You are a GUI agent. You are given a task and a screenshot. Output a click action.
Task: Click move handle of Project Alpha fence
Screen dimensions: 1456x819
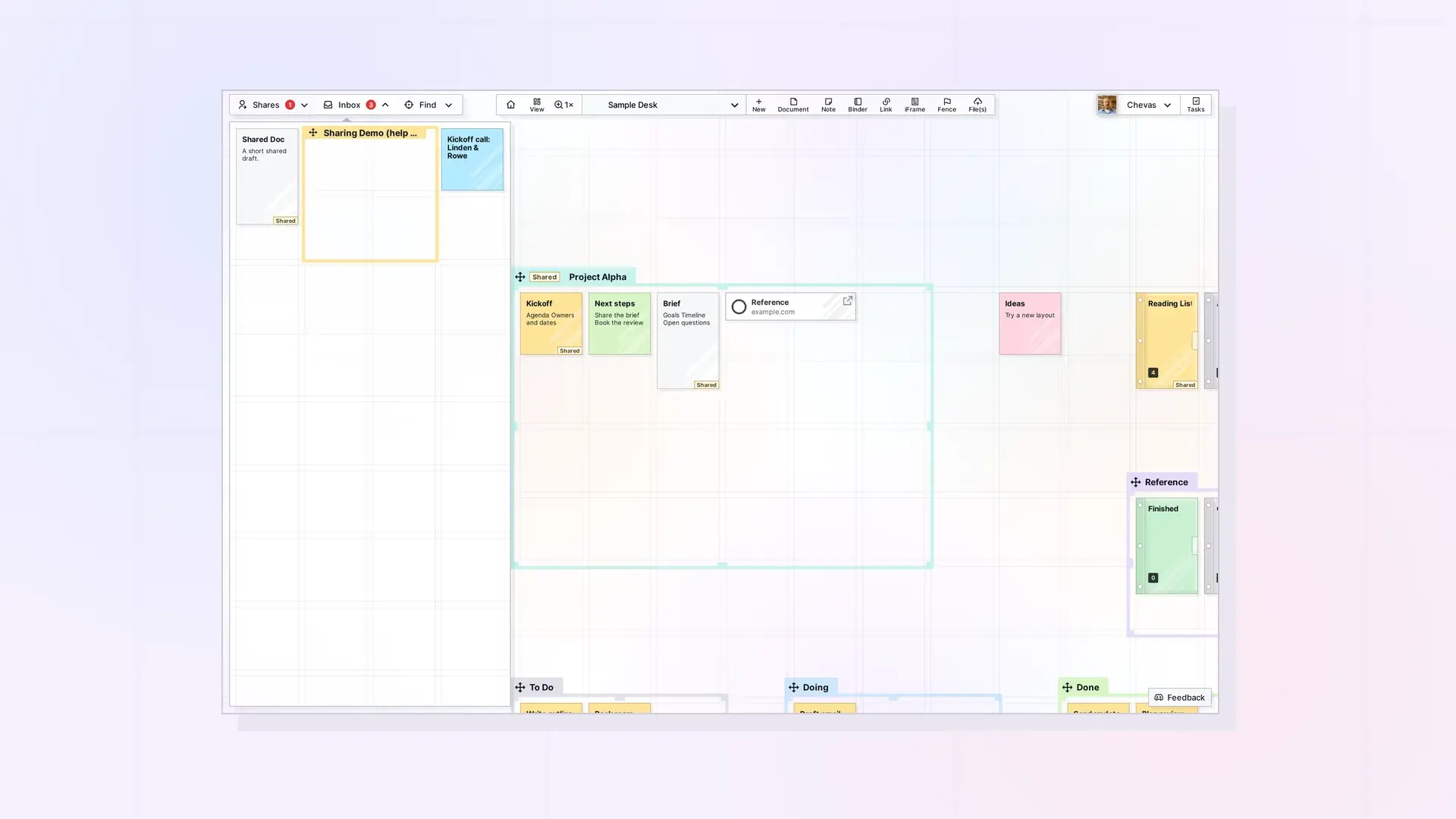[520, 277]
